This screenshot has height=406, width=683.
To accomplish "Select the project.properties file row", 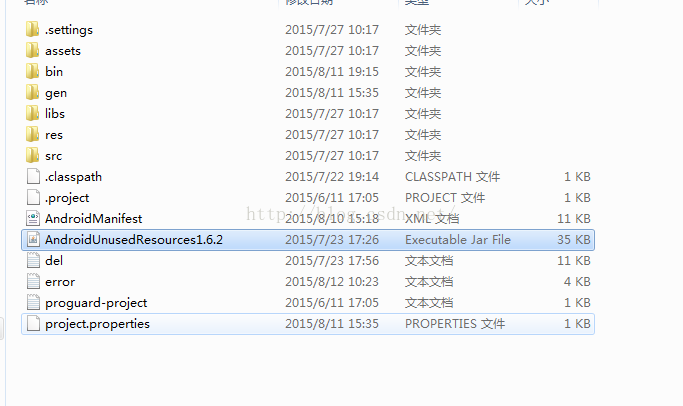I will (x=308, y=324).
